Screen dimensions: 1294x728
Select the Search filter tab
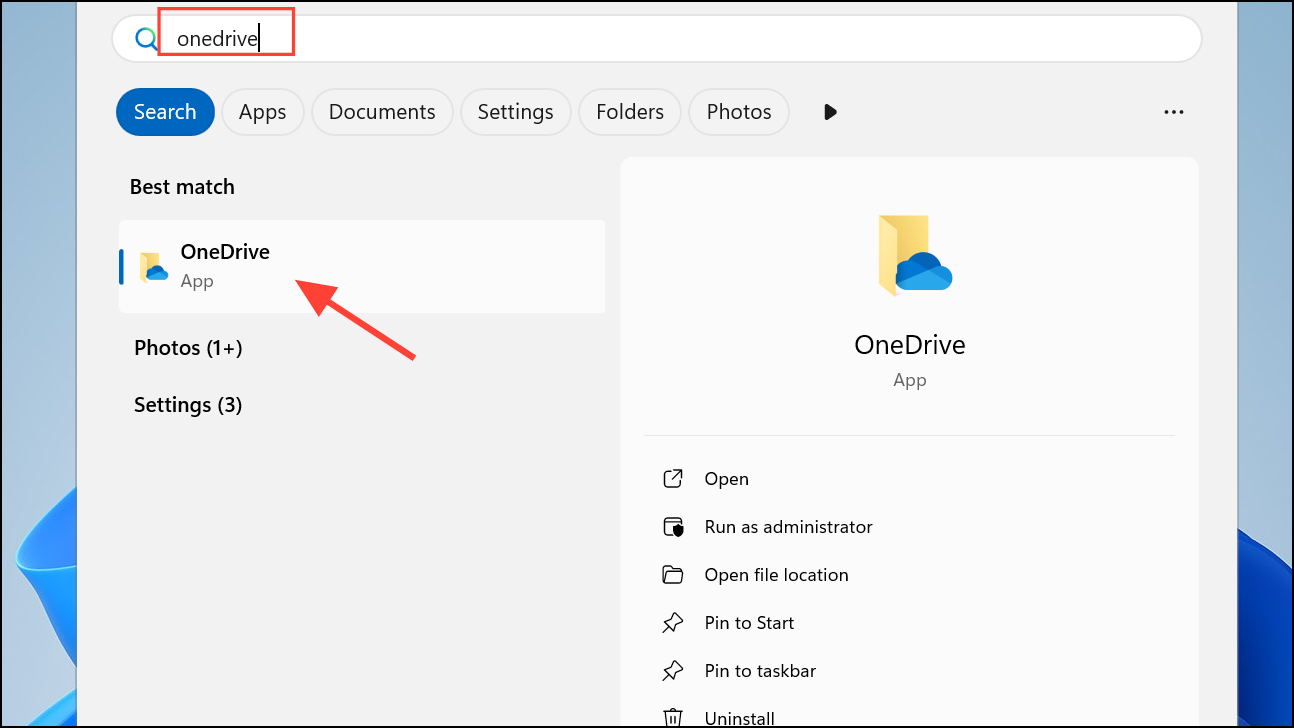pos(165,112)
